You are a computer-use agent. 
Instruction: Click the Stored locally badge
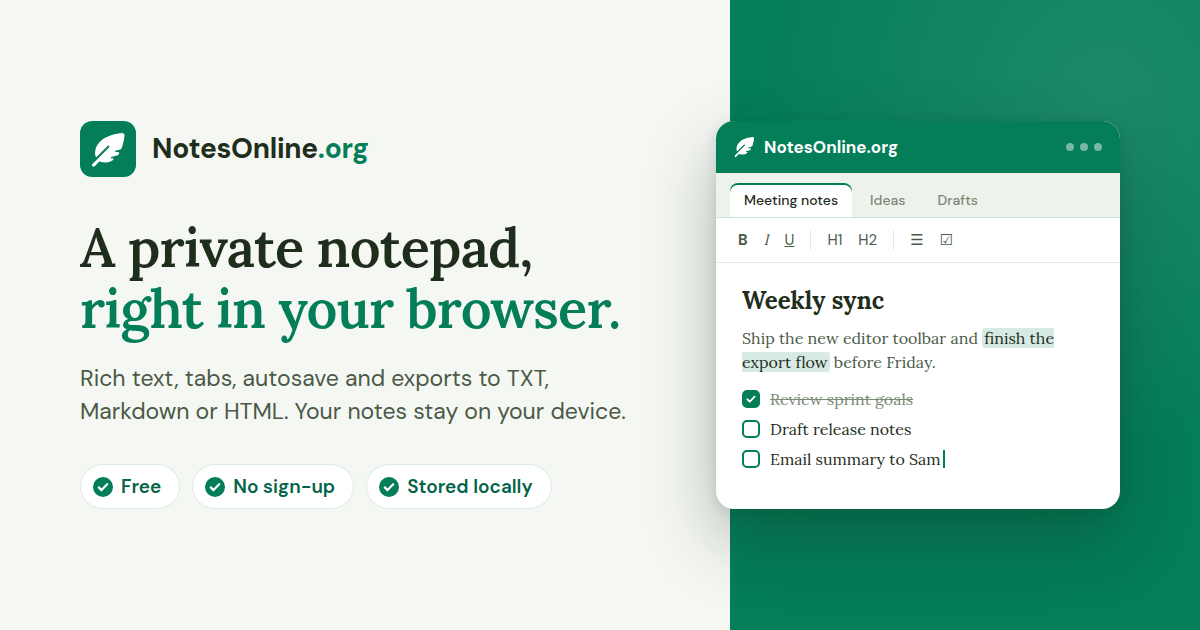point(459,487)
